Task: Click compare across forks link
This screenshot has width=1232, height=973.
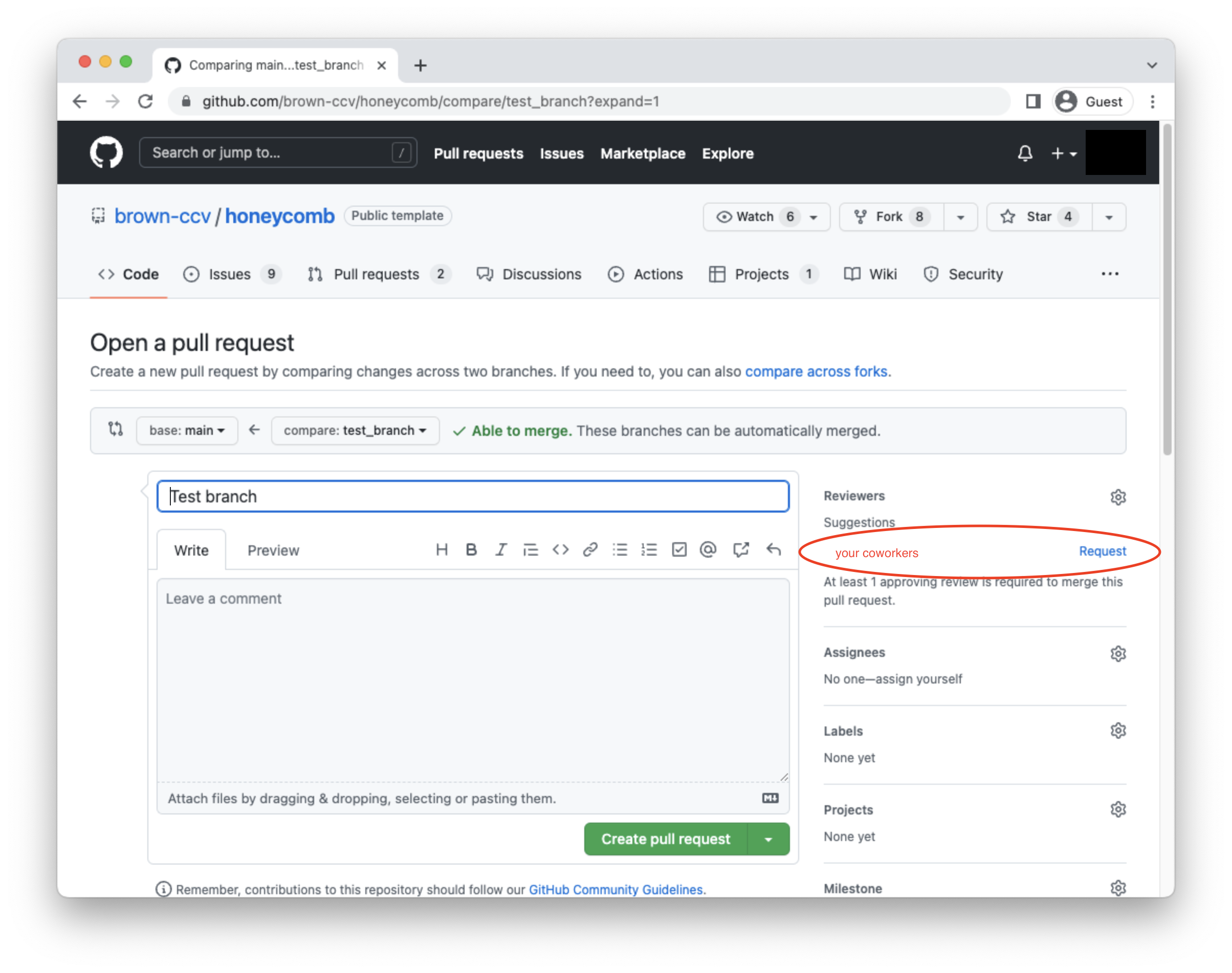Action: tap(815, 371)
